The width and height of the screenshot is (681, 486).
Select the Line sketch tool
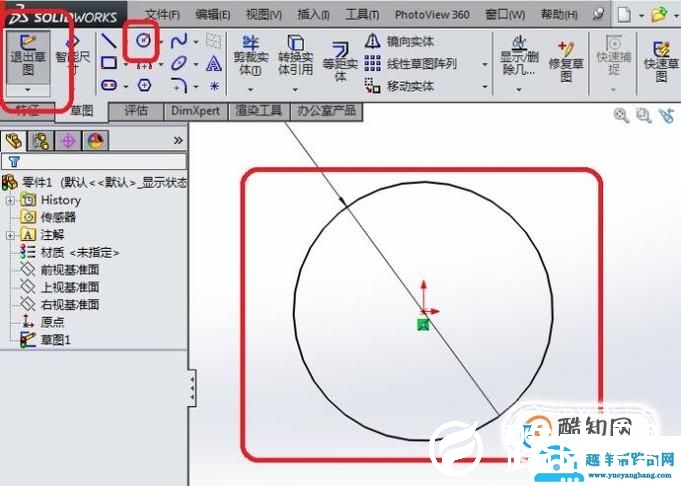tap(109, 41)
